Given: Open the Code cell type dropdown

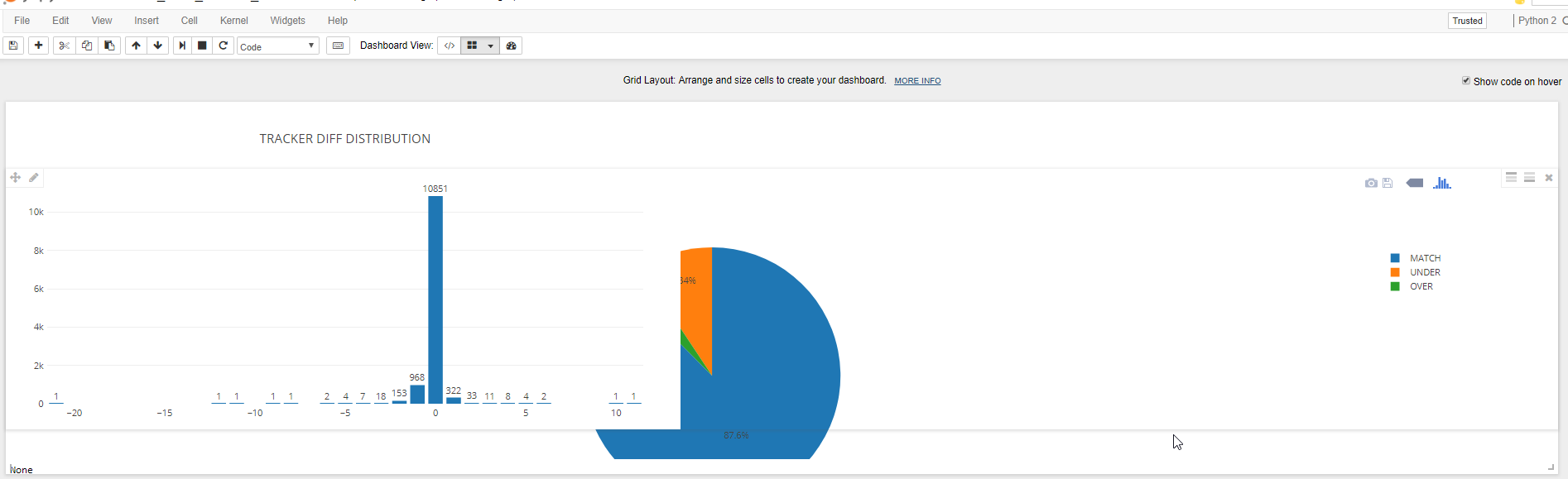Looking at the screenshot, I should (277, 46).
